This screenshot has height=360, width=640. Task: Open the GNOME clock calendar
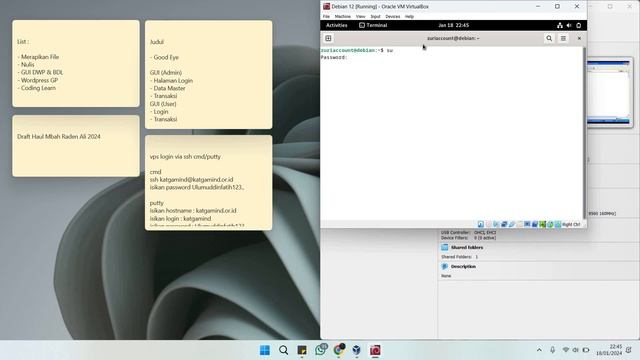453,25
